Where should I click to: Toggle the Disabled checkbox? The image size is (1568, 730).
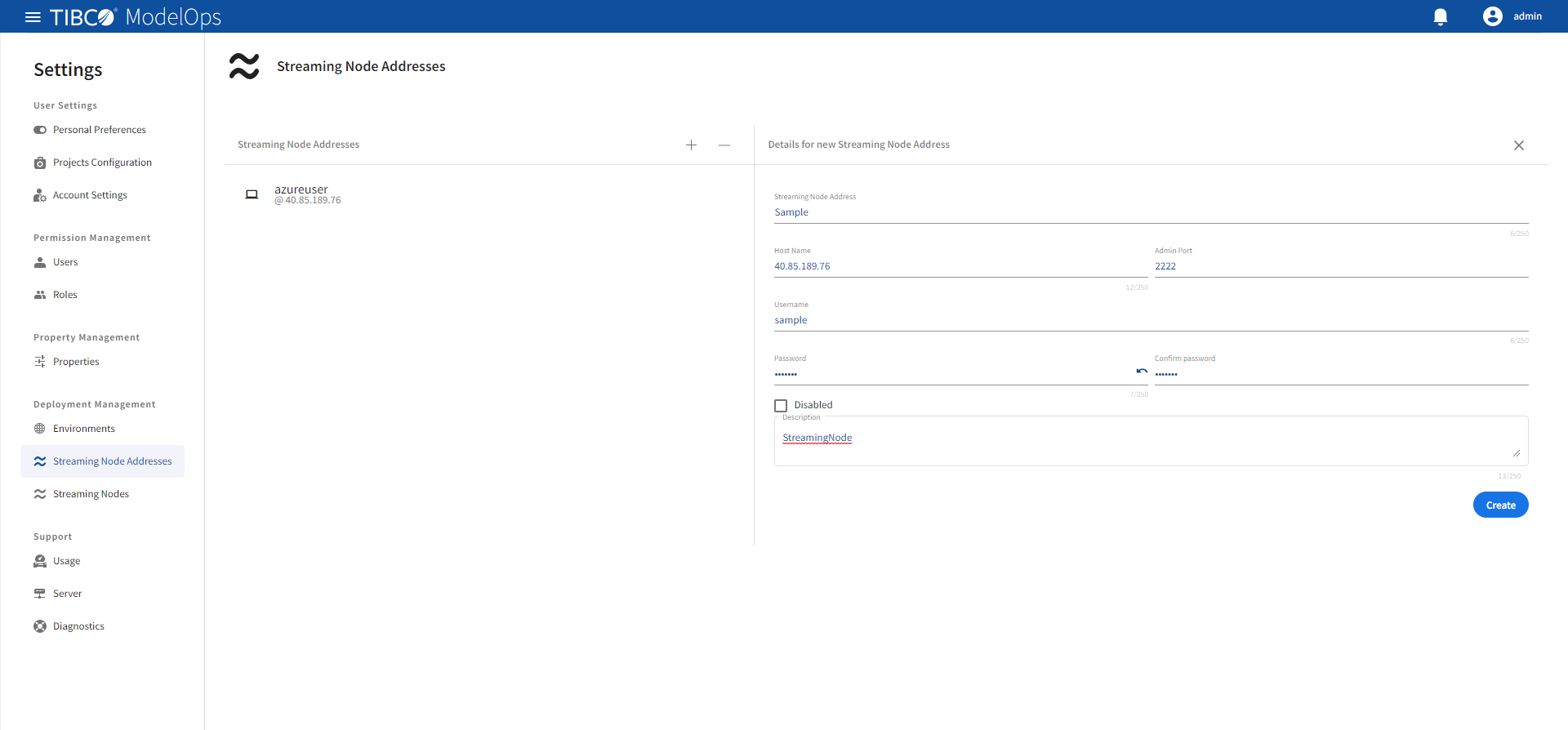pyautogui.click(x=781, y=406)
